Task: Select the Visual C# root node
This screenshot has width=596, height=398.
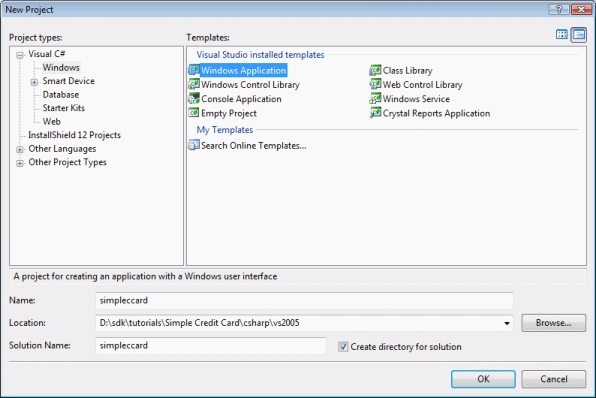Action: pos(46,54)
